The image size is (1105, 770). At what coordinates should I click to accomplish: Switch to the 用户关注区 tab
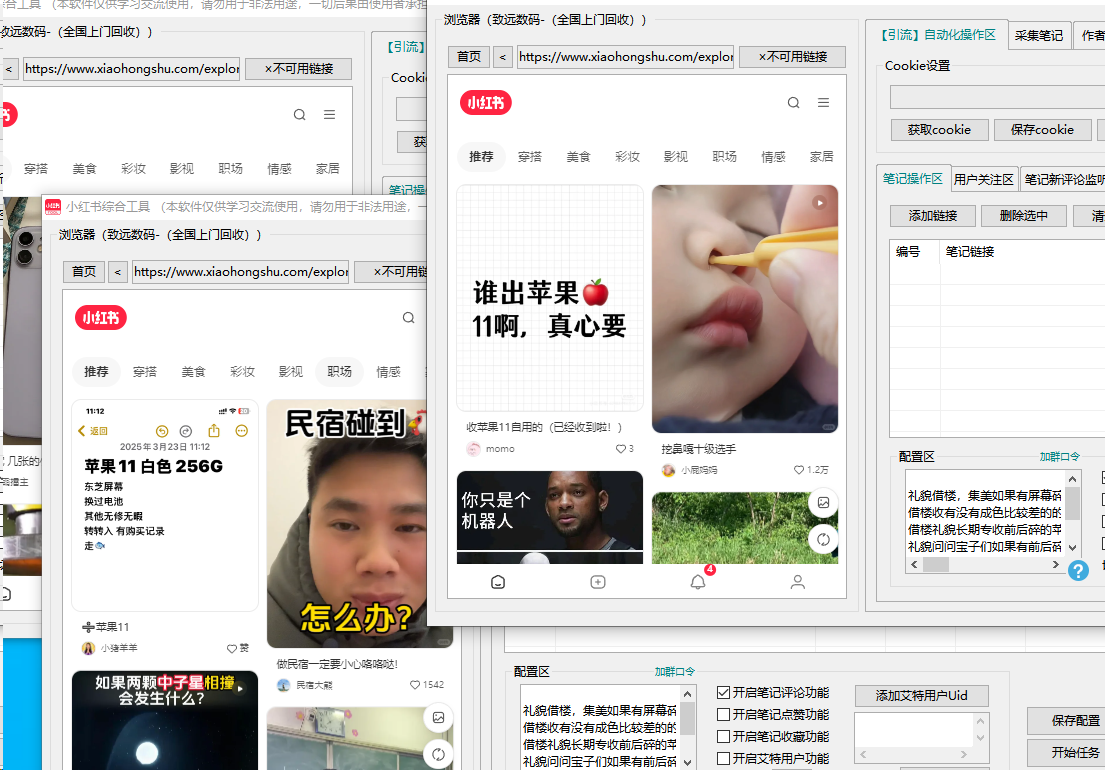[984, 180]
